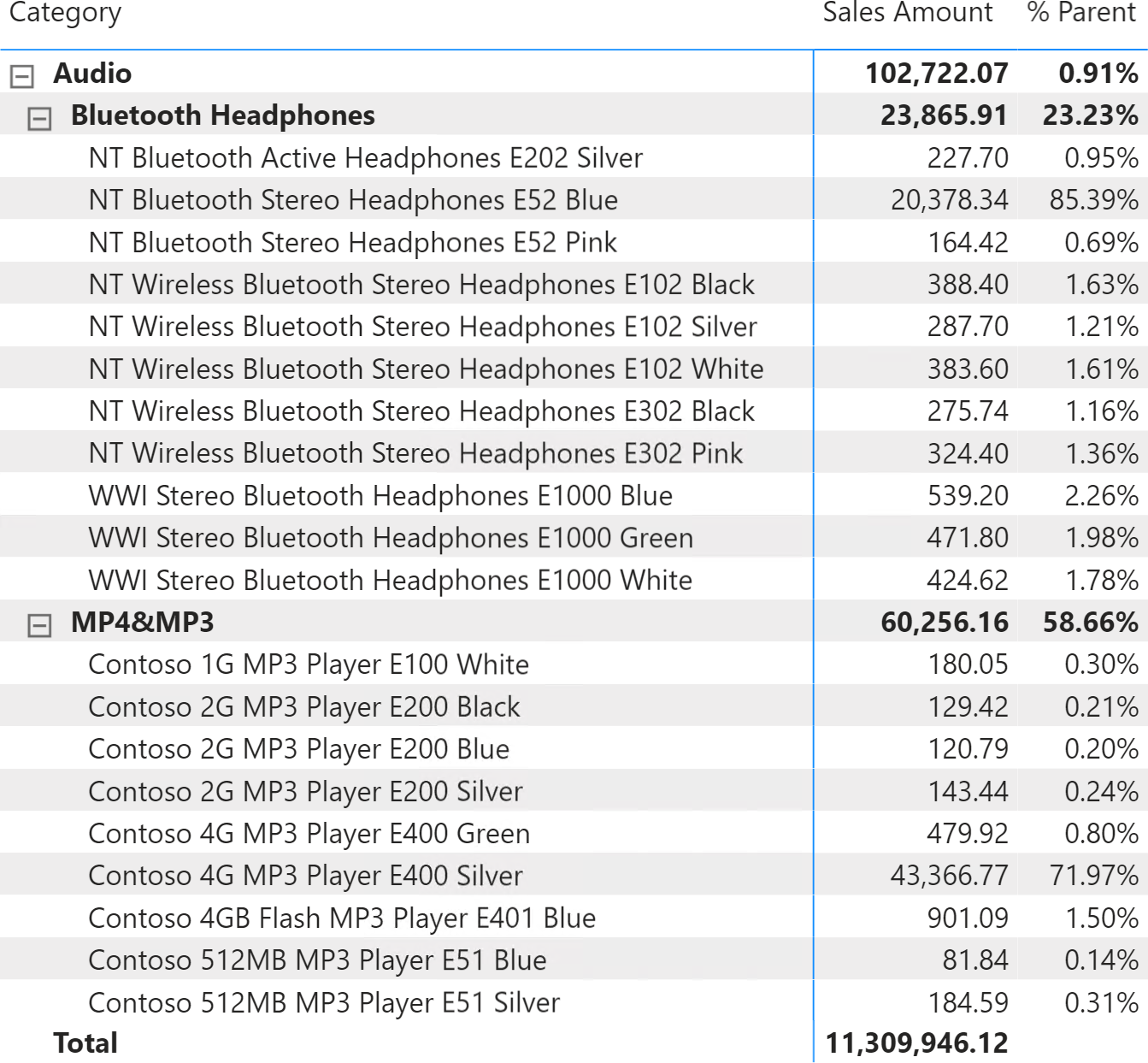Select Contoso 1G MP3 Player E100 White
The height and width of the screenshot is (1063, 1148).
(309, 664)
